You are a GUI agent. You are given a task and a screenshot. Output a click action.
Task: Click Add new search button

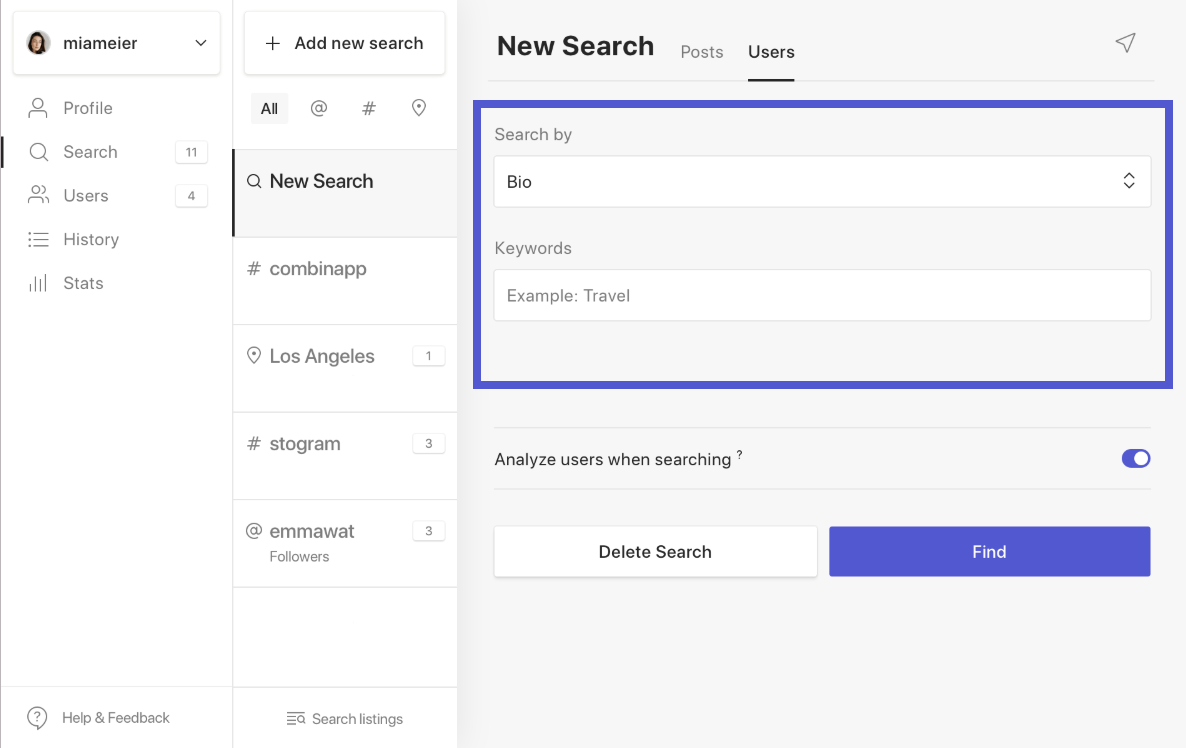click(344, 43)
